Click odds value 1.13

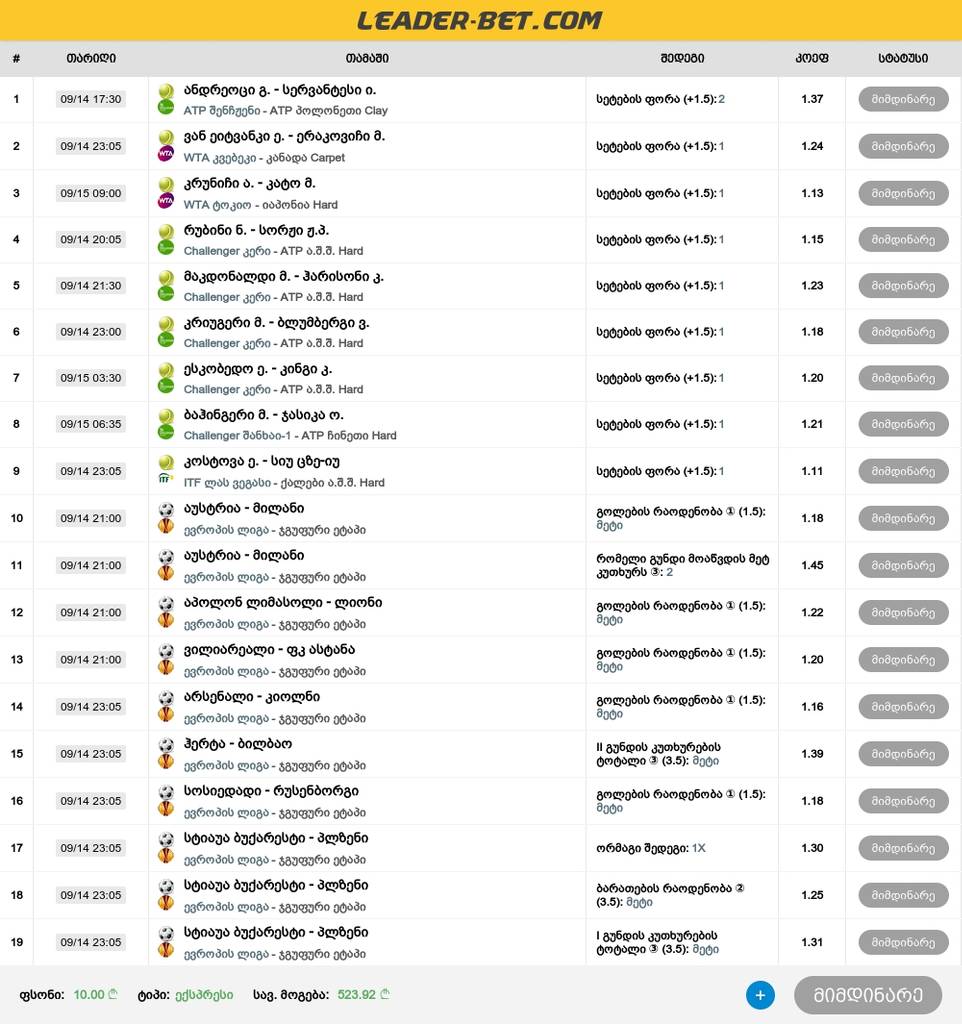pyautogui.click(x=812, y=193)
